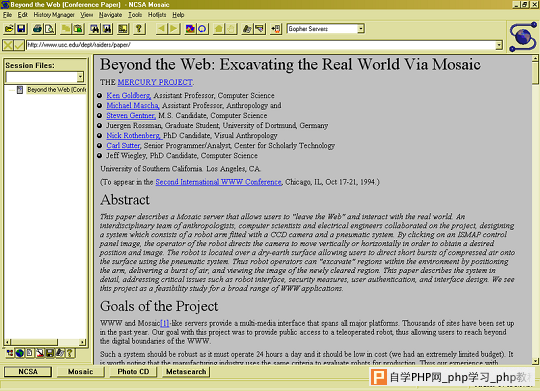Click the X cancel button beside URL field
Screen dimensions: 540x391
[x=8, y=45]
